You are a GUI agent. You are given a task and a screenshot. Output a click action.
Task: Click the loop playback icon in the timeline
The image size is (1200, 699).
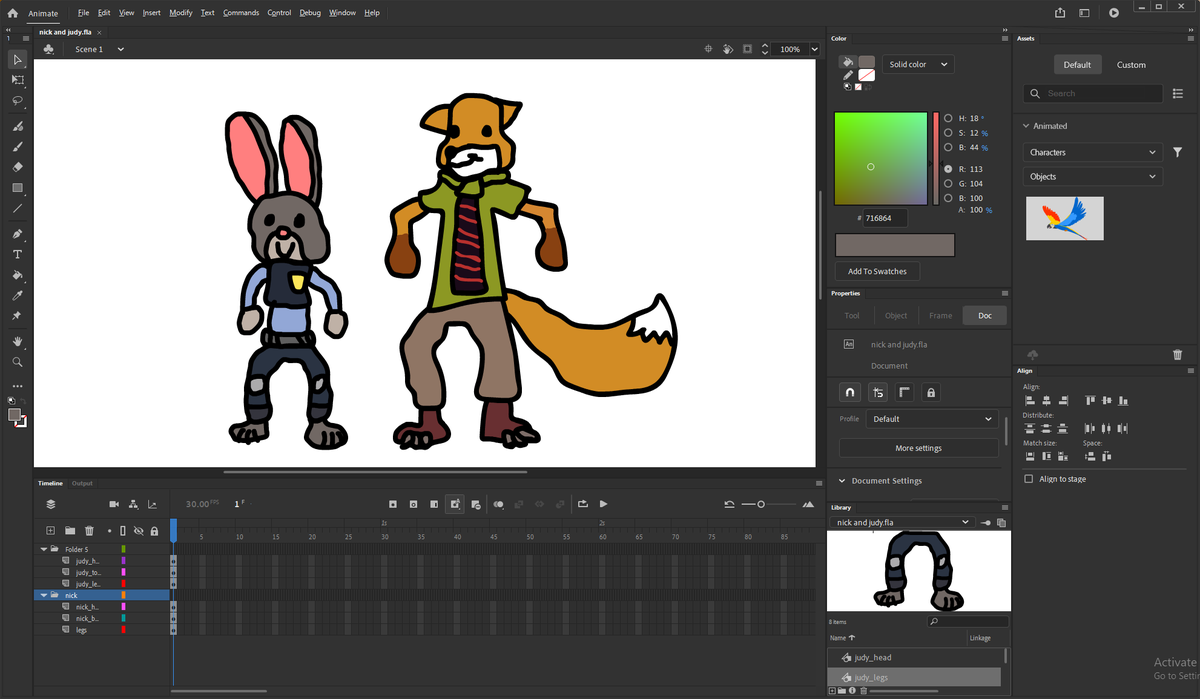(582, 504)
